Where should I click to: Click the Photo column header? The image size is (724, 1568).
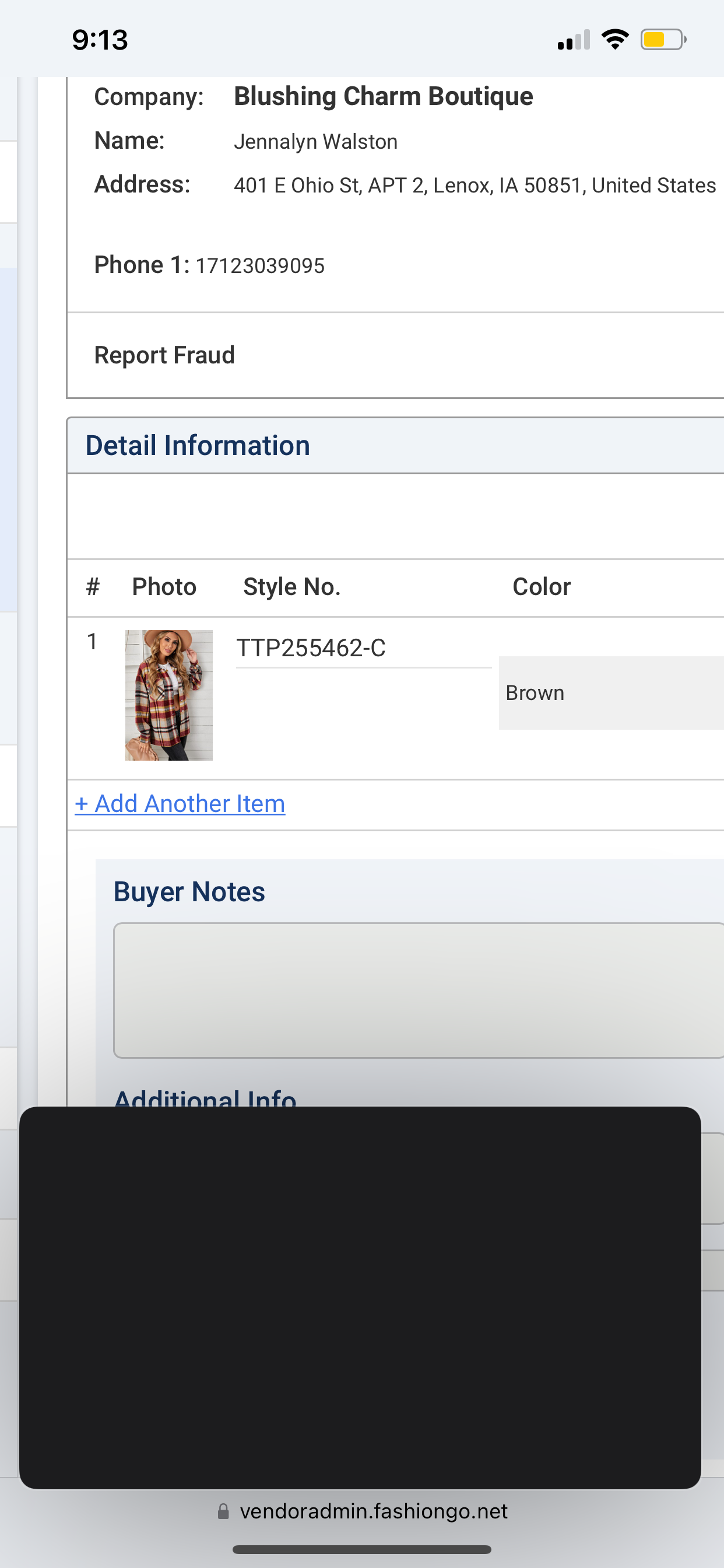164,587
